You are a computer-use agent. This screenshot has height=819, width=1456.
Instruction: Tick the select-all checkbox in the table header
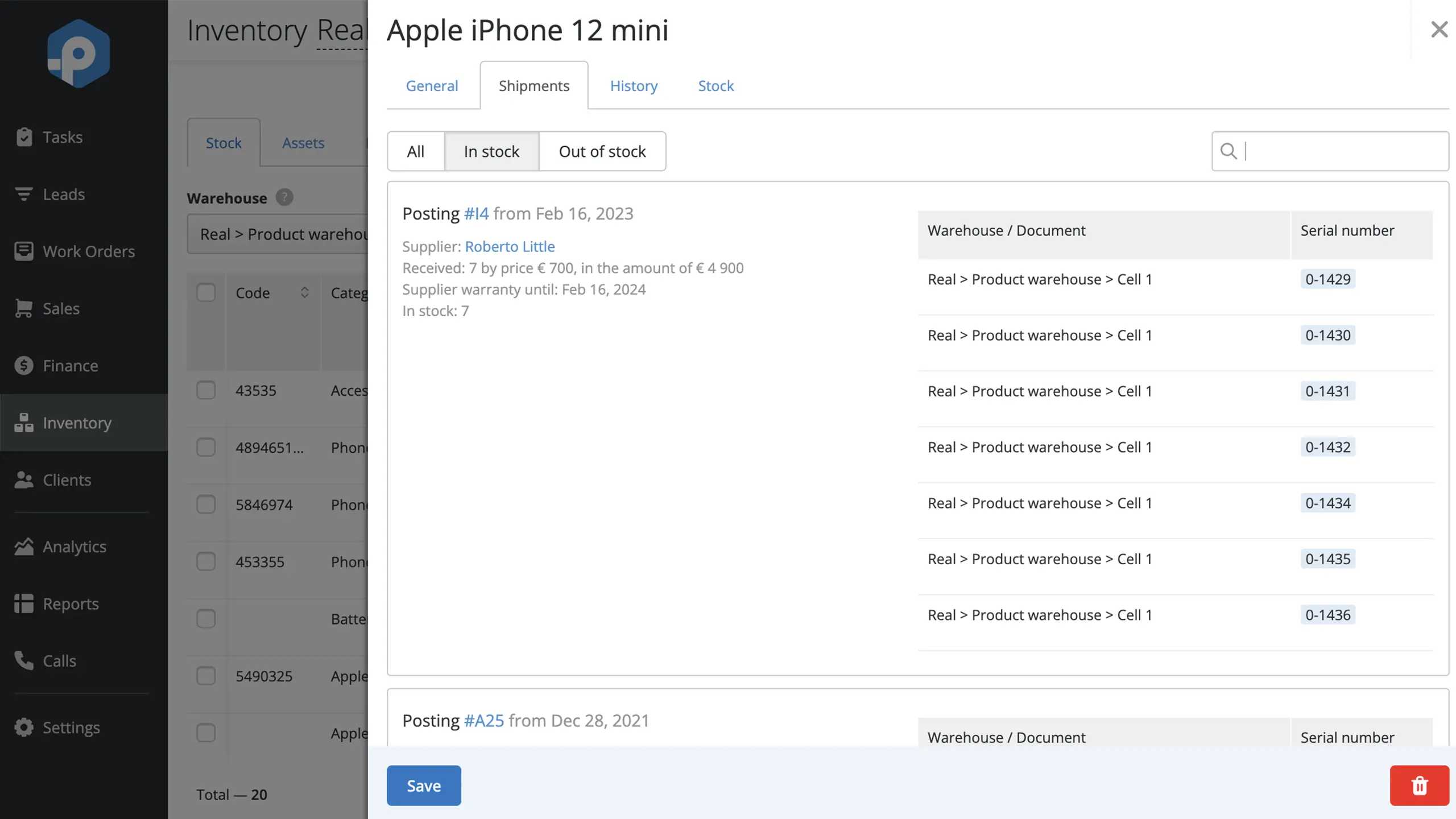pos(206,292)
